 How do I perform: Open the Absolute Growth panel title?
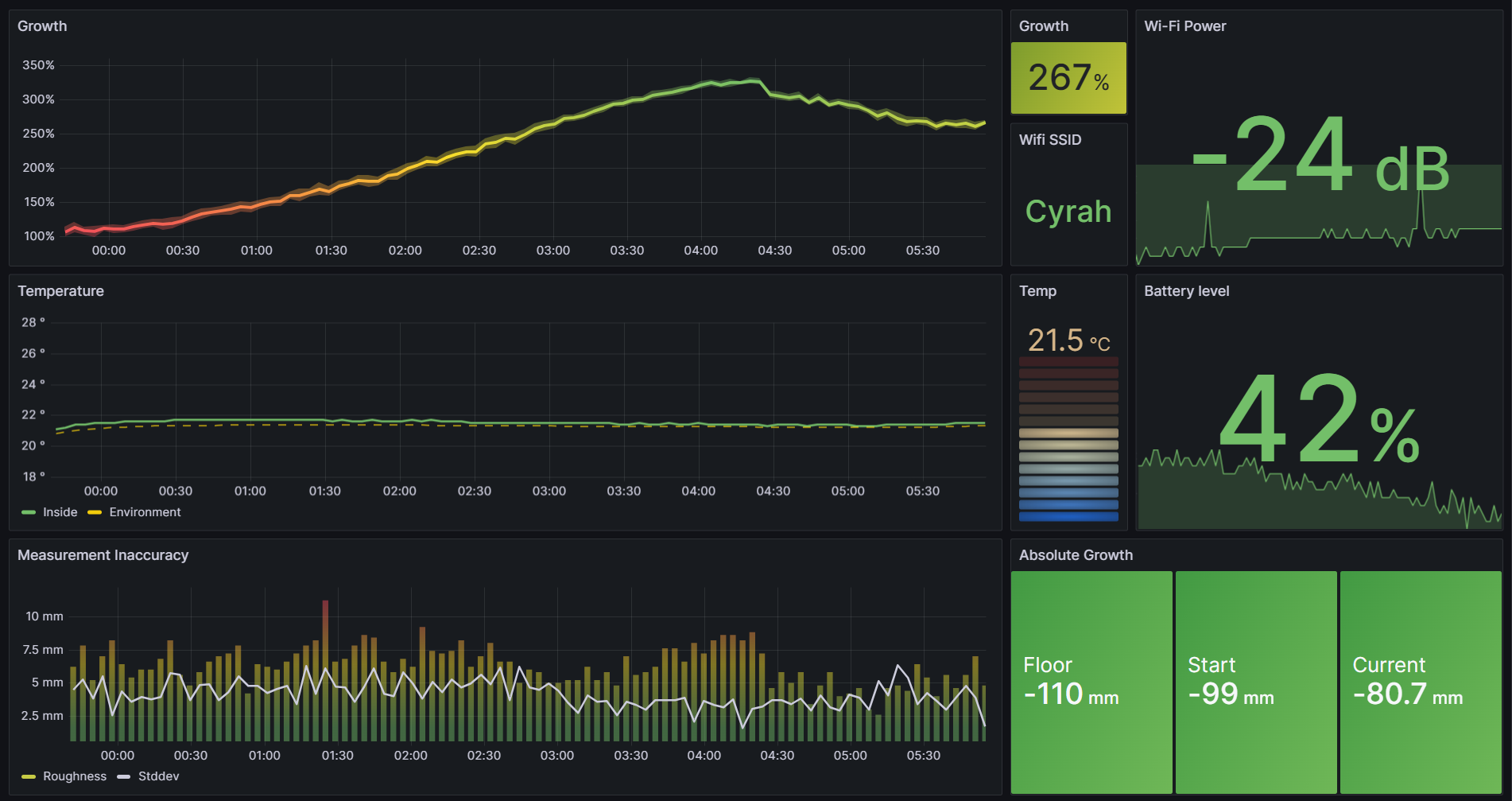(1076, 555)
